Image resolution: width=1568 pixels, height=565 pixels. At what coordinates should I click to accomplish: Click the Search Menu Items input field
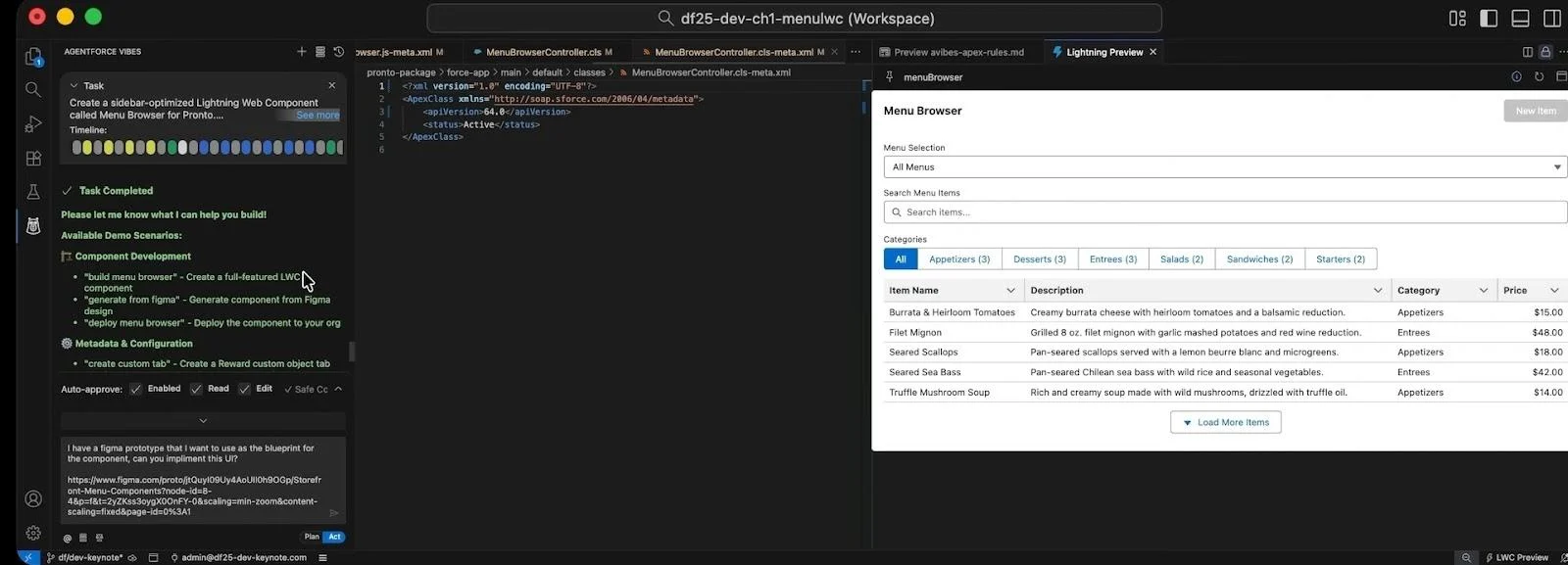coord(1224,212)
